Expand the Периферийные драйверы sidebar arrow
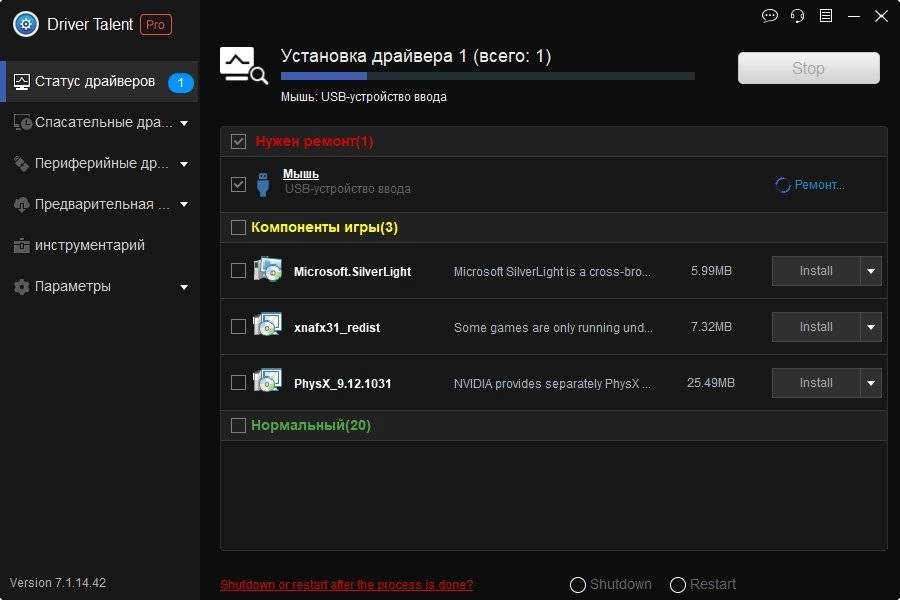The height and width of the screenshot is (600, 900). point(184,164)
